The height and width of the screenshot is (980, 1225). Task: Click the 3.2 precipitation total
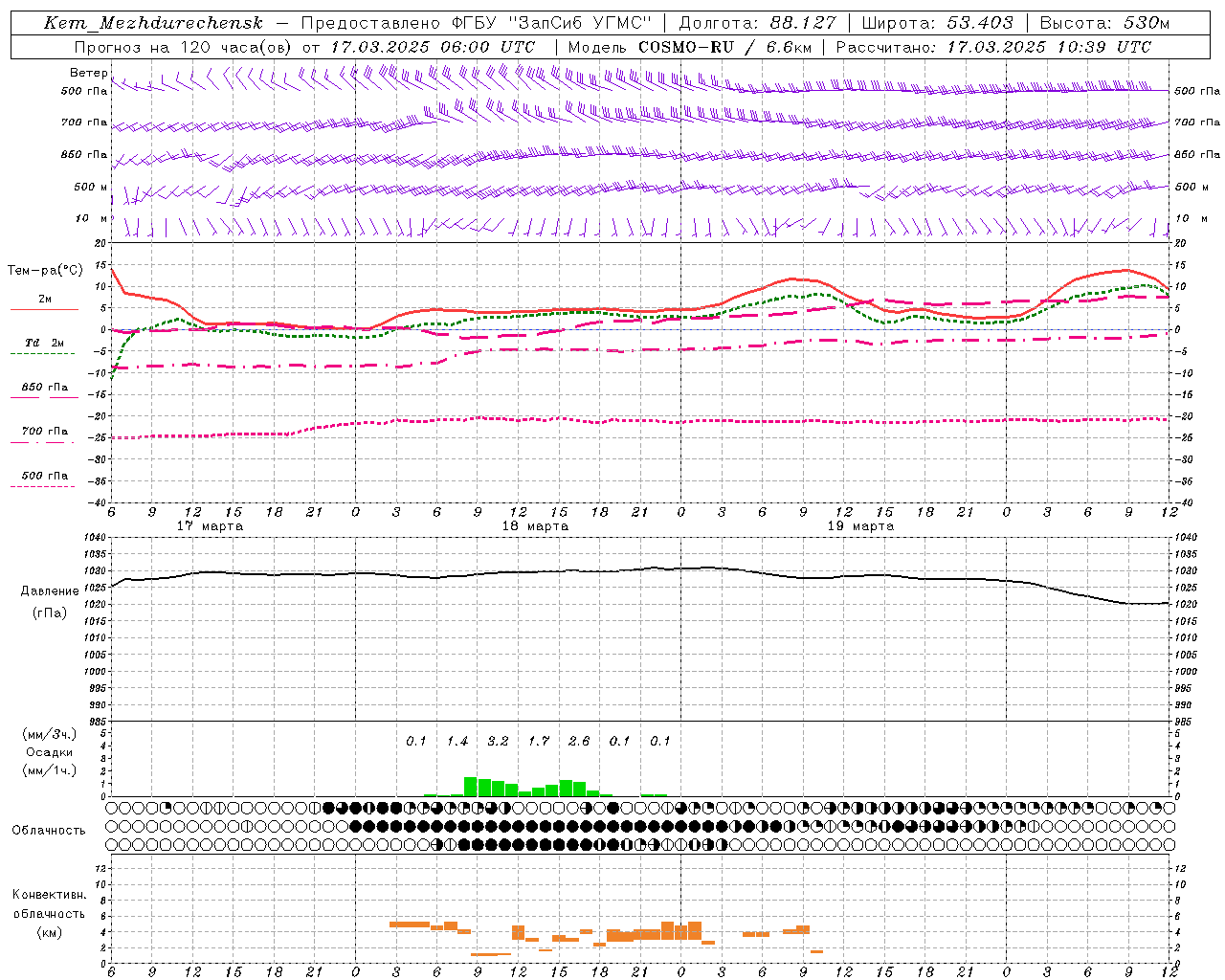[498, 742]
